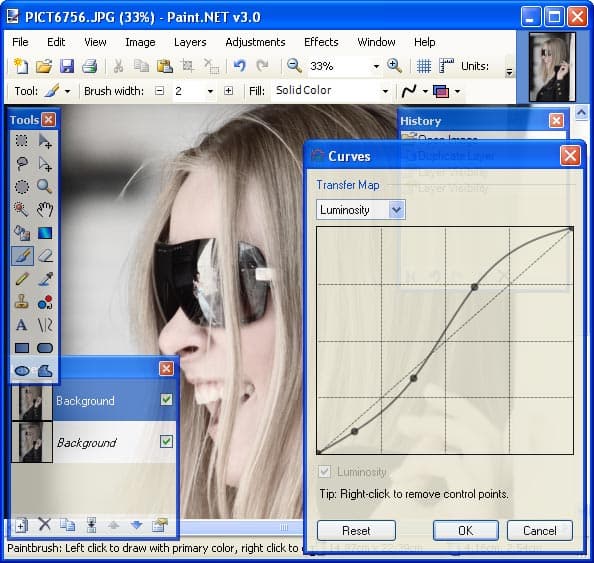Select the Rectangle shape tool

coord(22,348)
